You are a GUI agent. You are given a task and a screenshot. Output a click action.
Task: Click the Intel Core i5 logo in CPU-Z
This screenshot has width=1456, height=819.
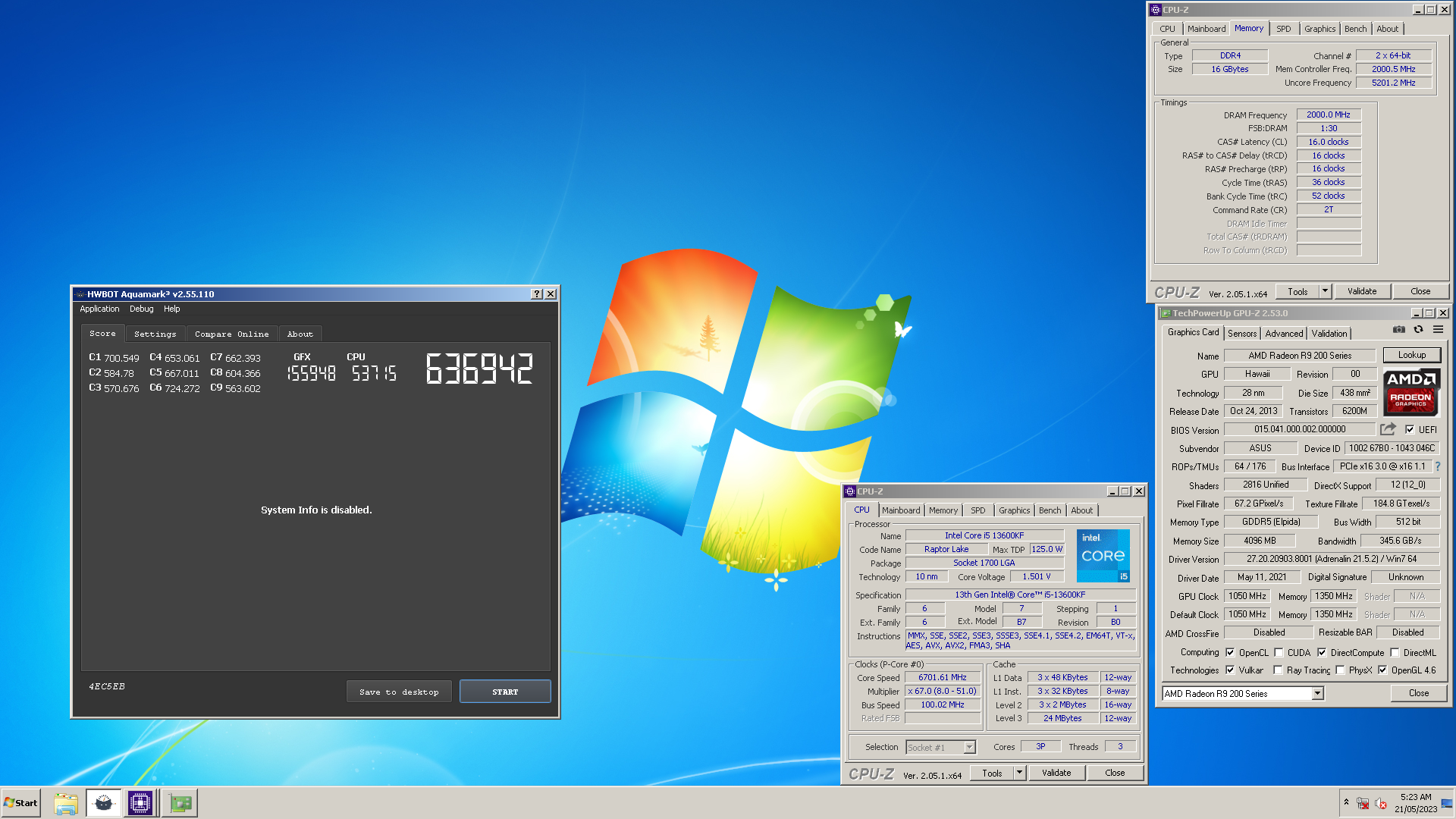coord(1103,556)
